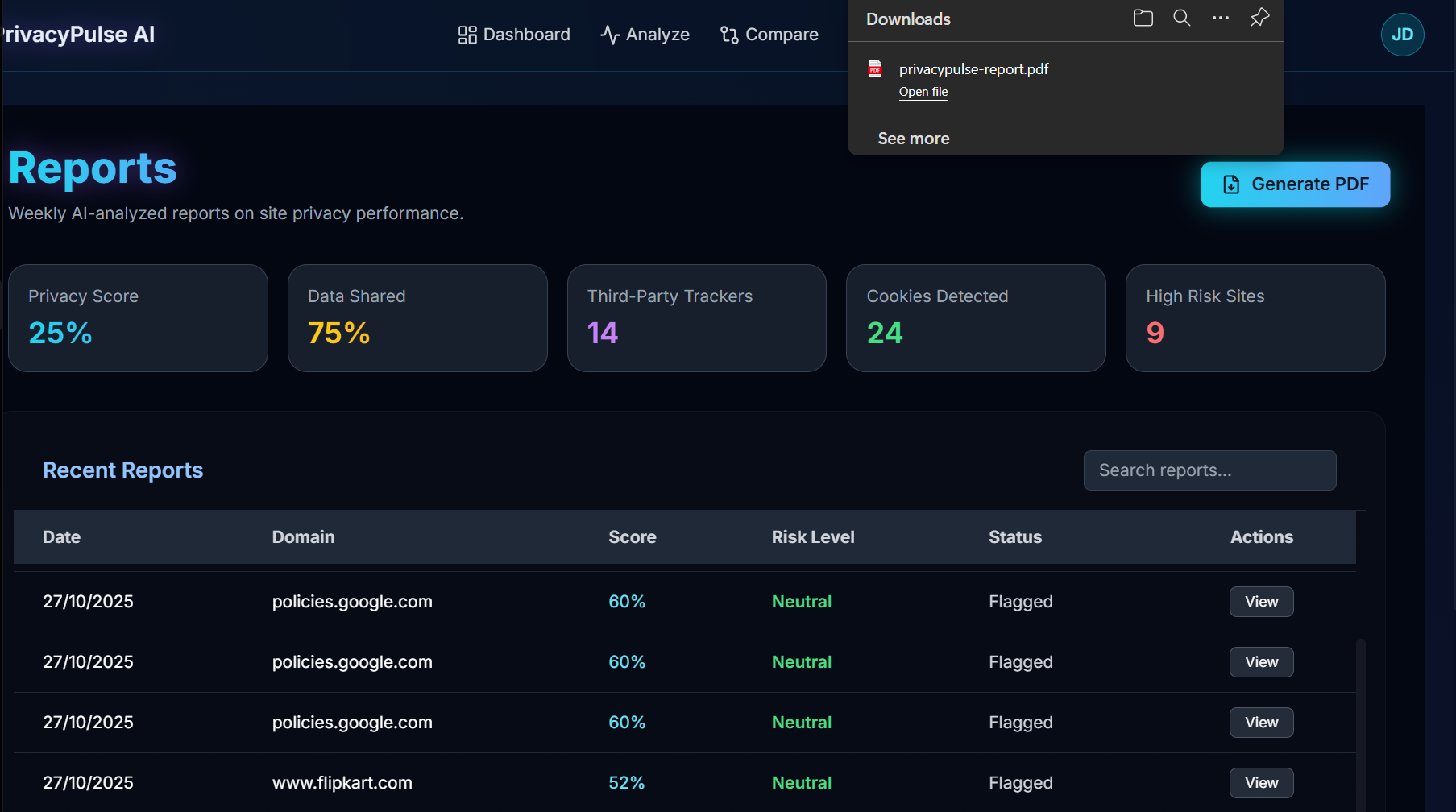The image size is (1456, 812).
Task: Click the reports table scrollbar
Action: tap(1360, 725)
